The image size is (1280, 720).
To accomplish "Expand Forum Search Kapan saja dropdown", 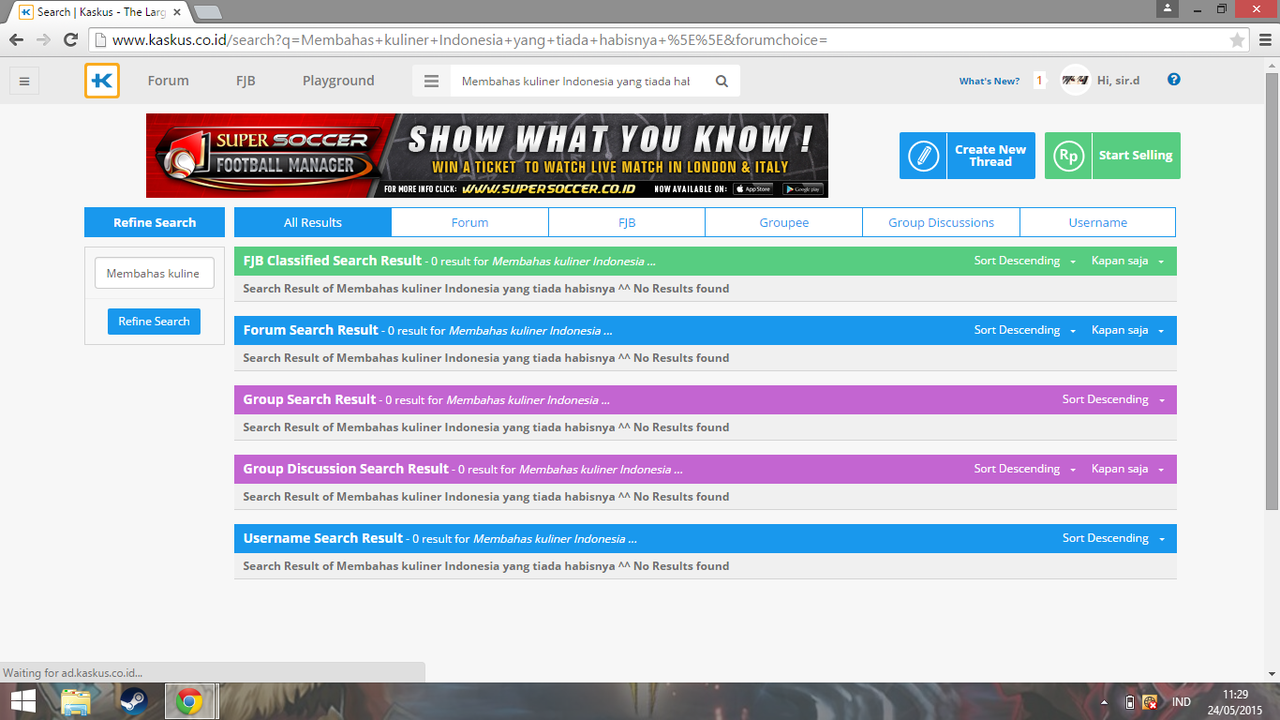I will point(1128,330).
